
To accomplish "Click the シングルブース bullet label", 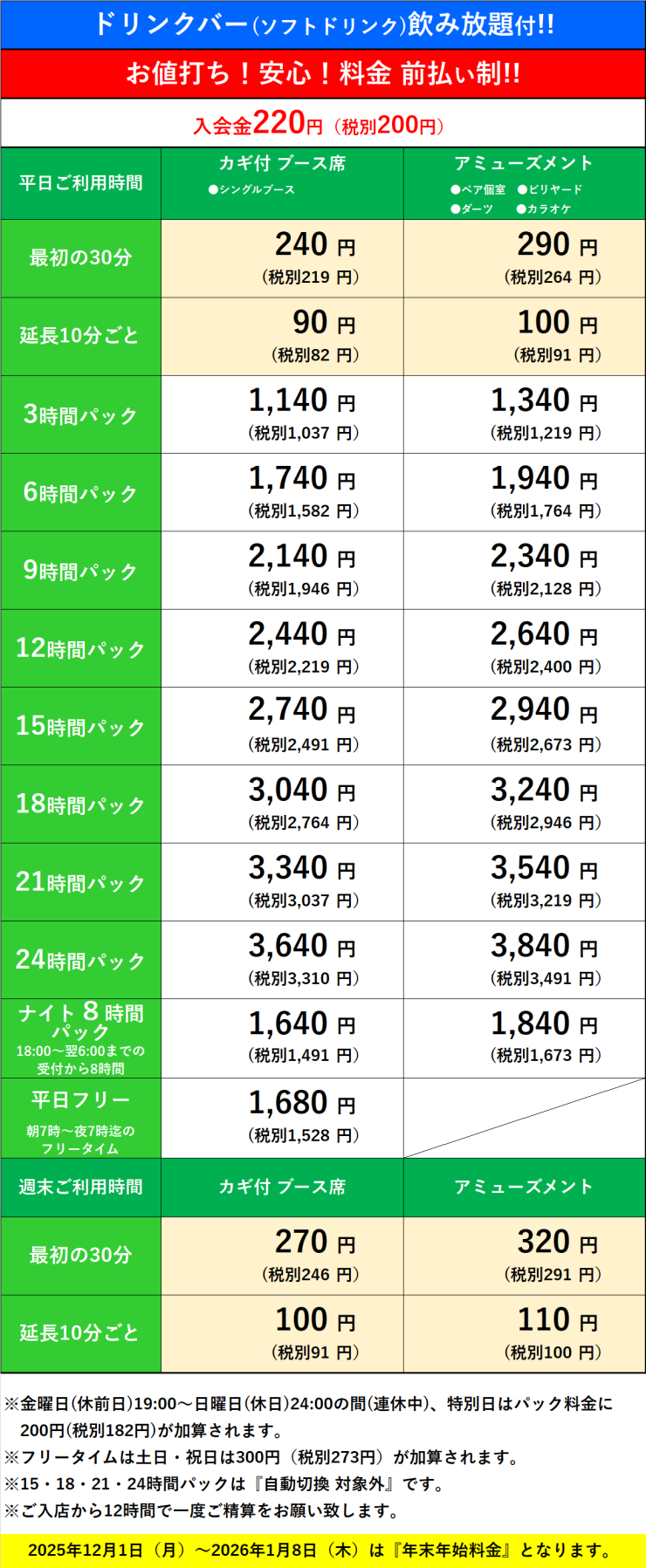I will point(251,189).
